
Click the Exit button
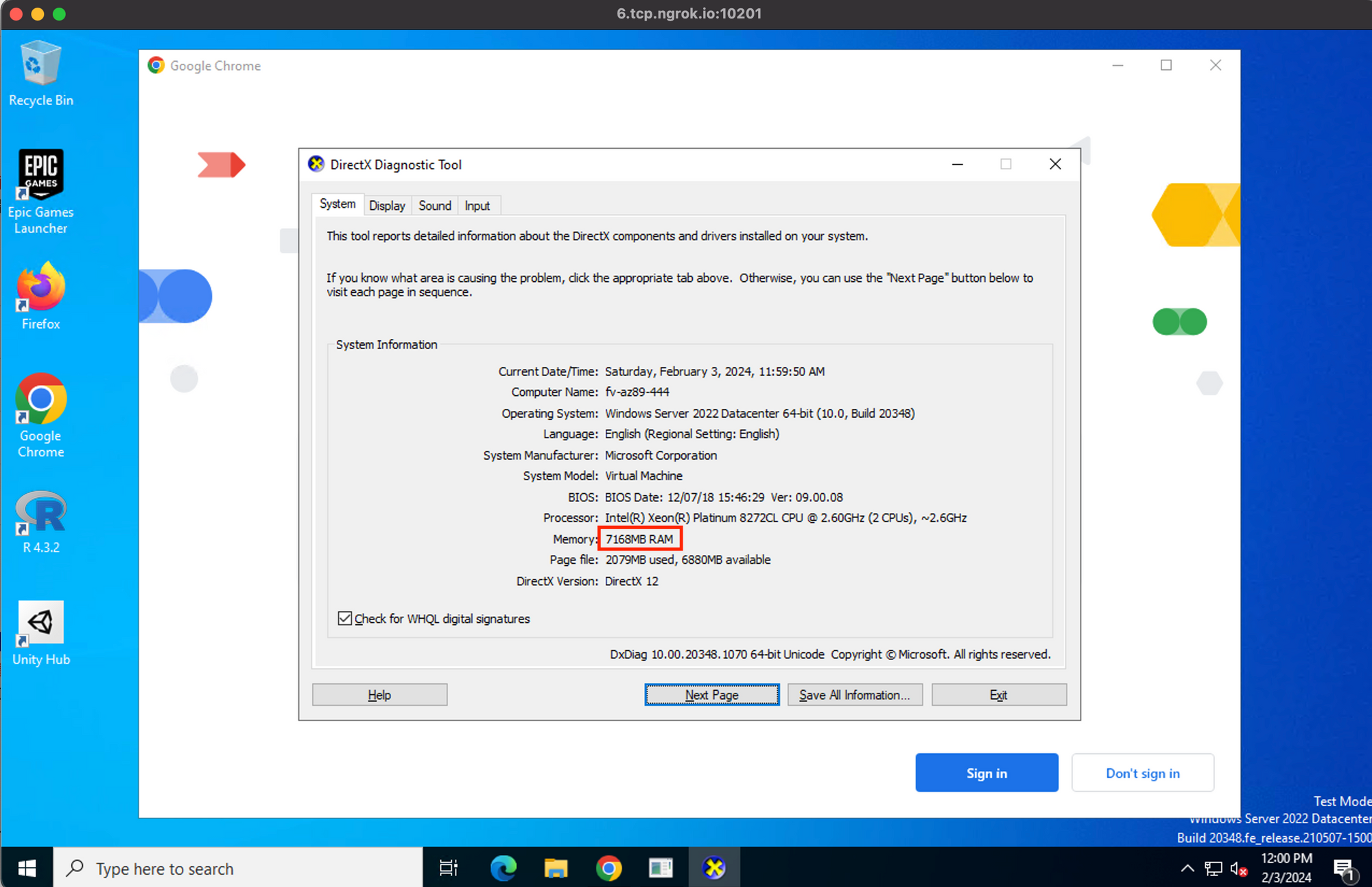pos(999,695)
